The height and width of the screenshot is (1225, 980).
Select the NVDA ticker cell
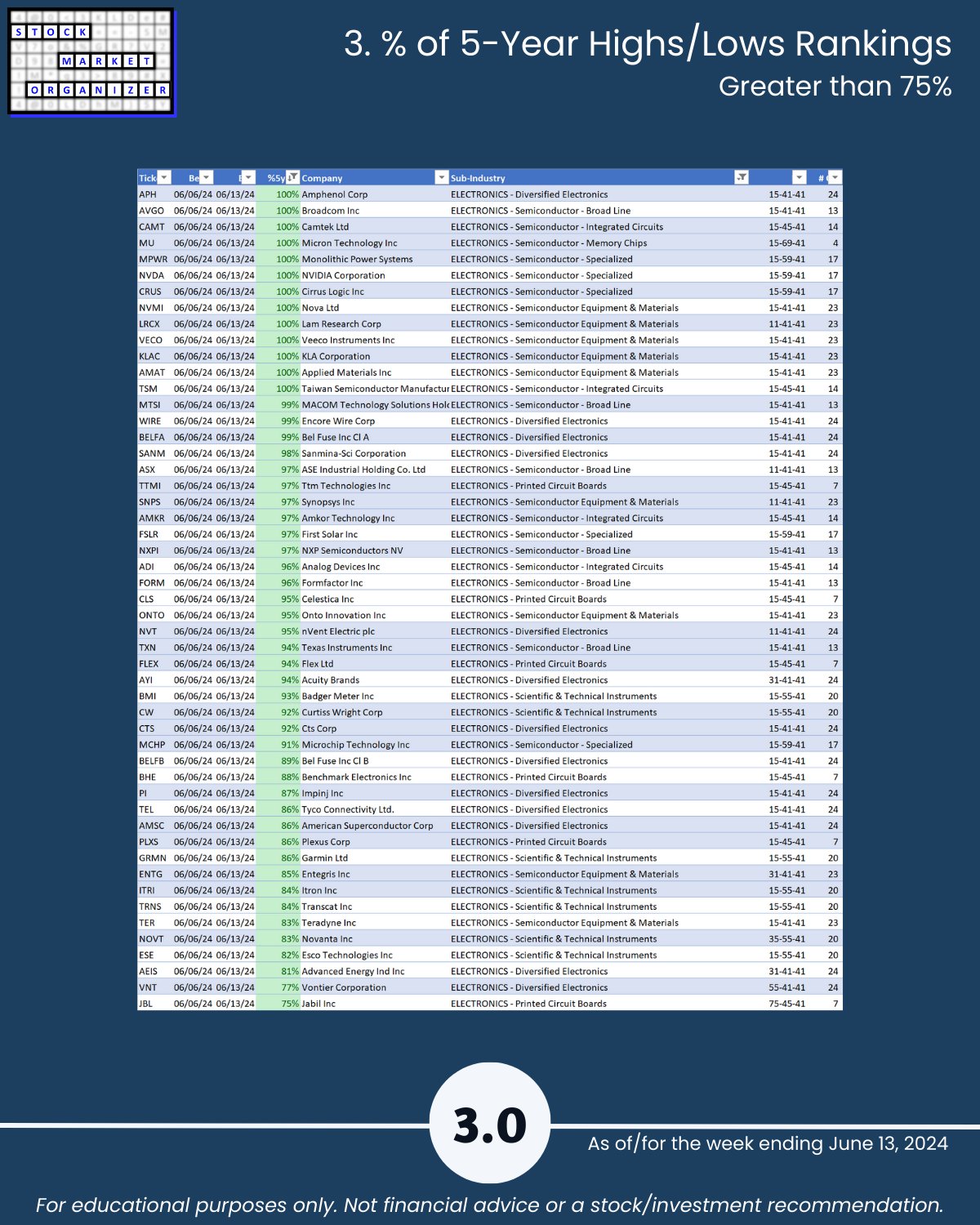coord(151,275)
